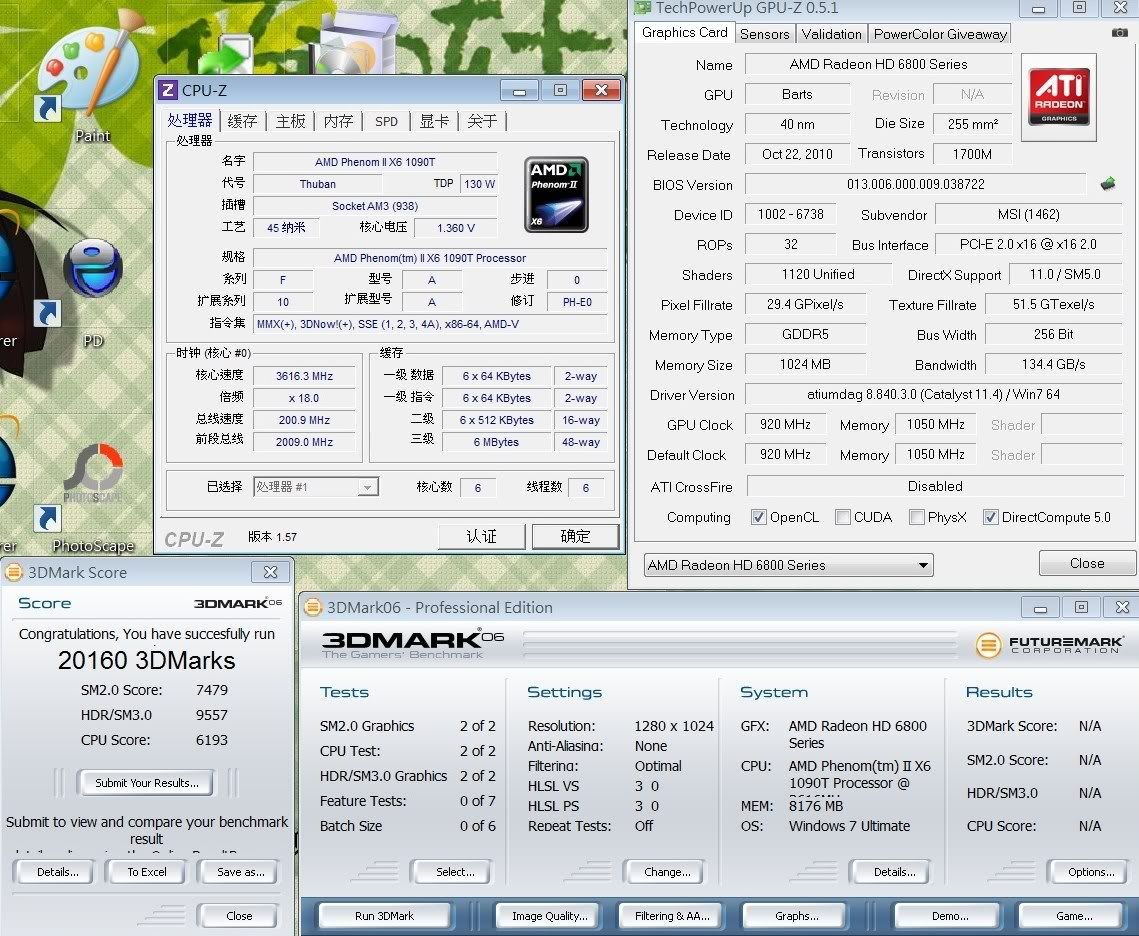Viewport: 1139px width, 936px height.
Task: Click the GPU 'Barts' field in GPU-Z
Action: 798,94
